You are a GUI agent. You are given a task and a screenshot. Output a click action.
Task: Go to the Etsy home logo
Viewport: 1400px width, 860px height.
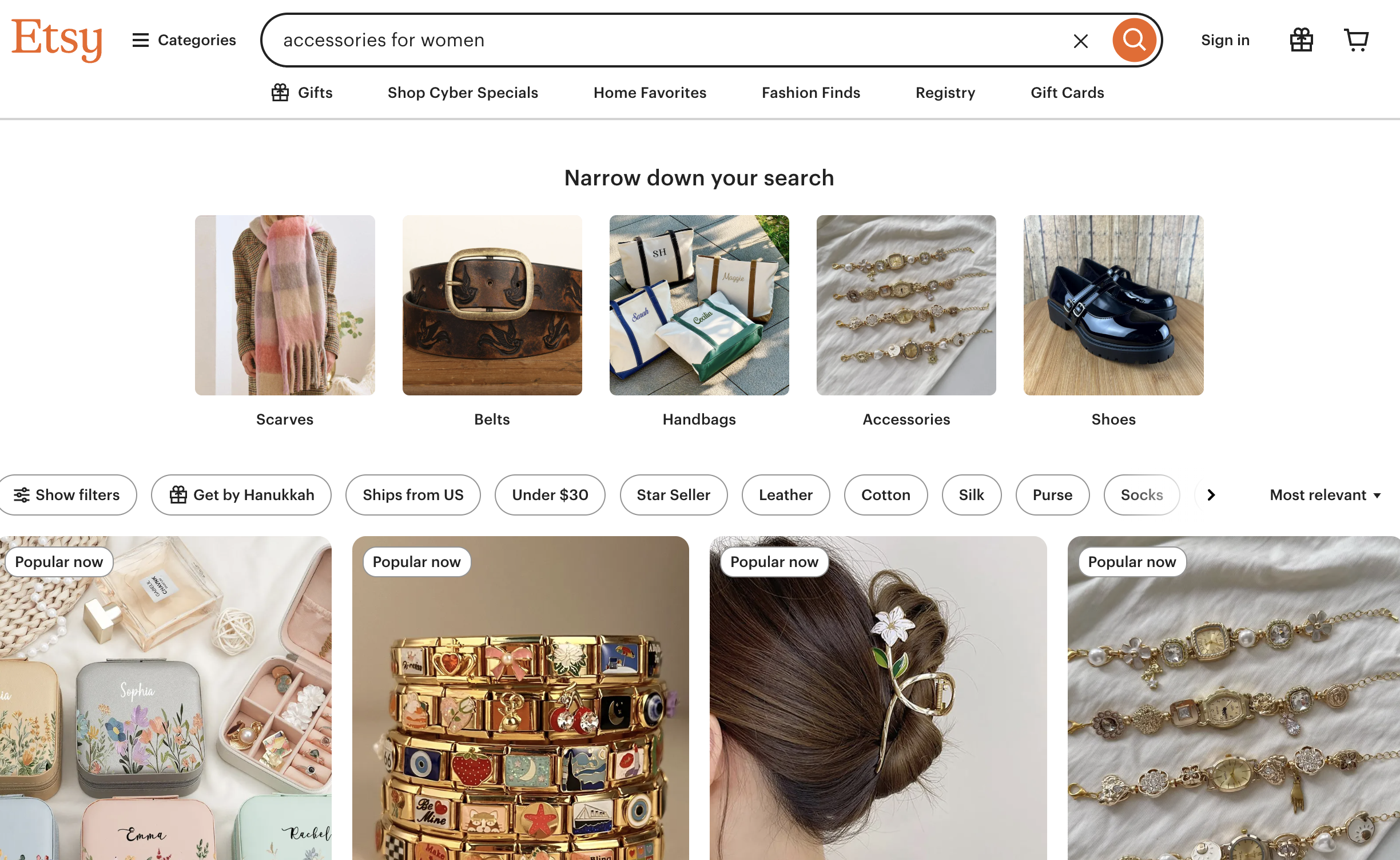point(57,39)
